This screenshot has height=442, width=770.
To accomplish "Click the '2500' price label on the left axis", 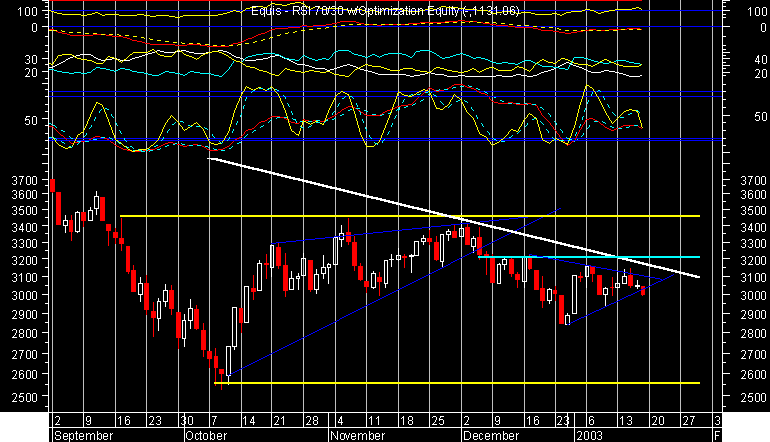I will (25, 397).
